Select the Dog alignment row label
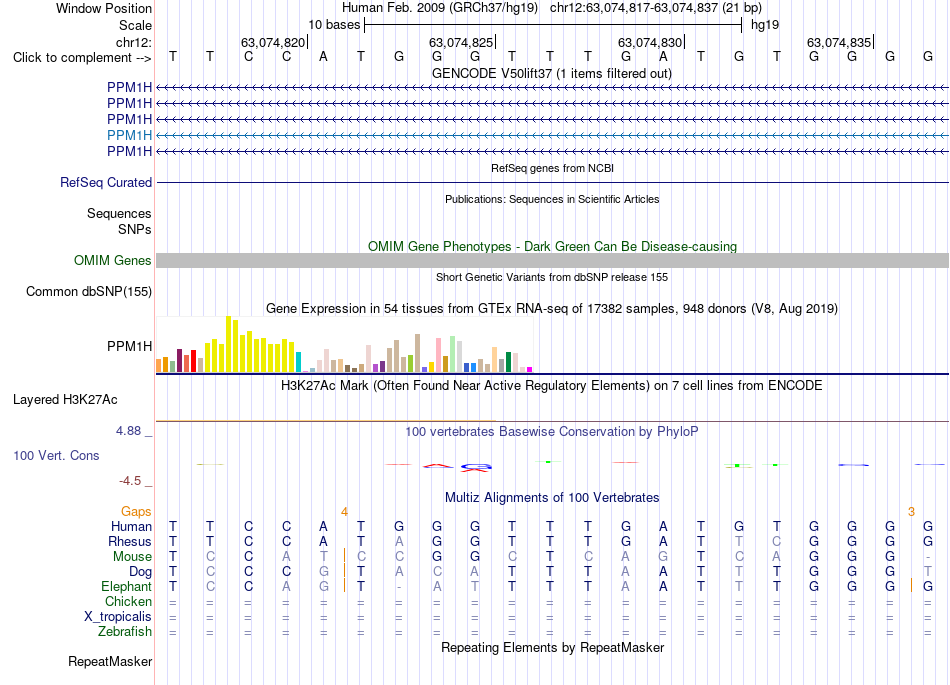The height and width of the screenshot is (685, 950). click(x=140, y=572)
